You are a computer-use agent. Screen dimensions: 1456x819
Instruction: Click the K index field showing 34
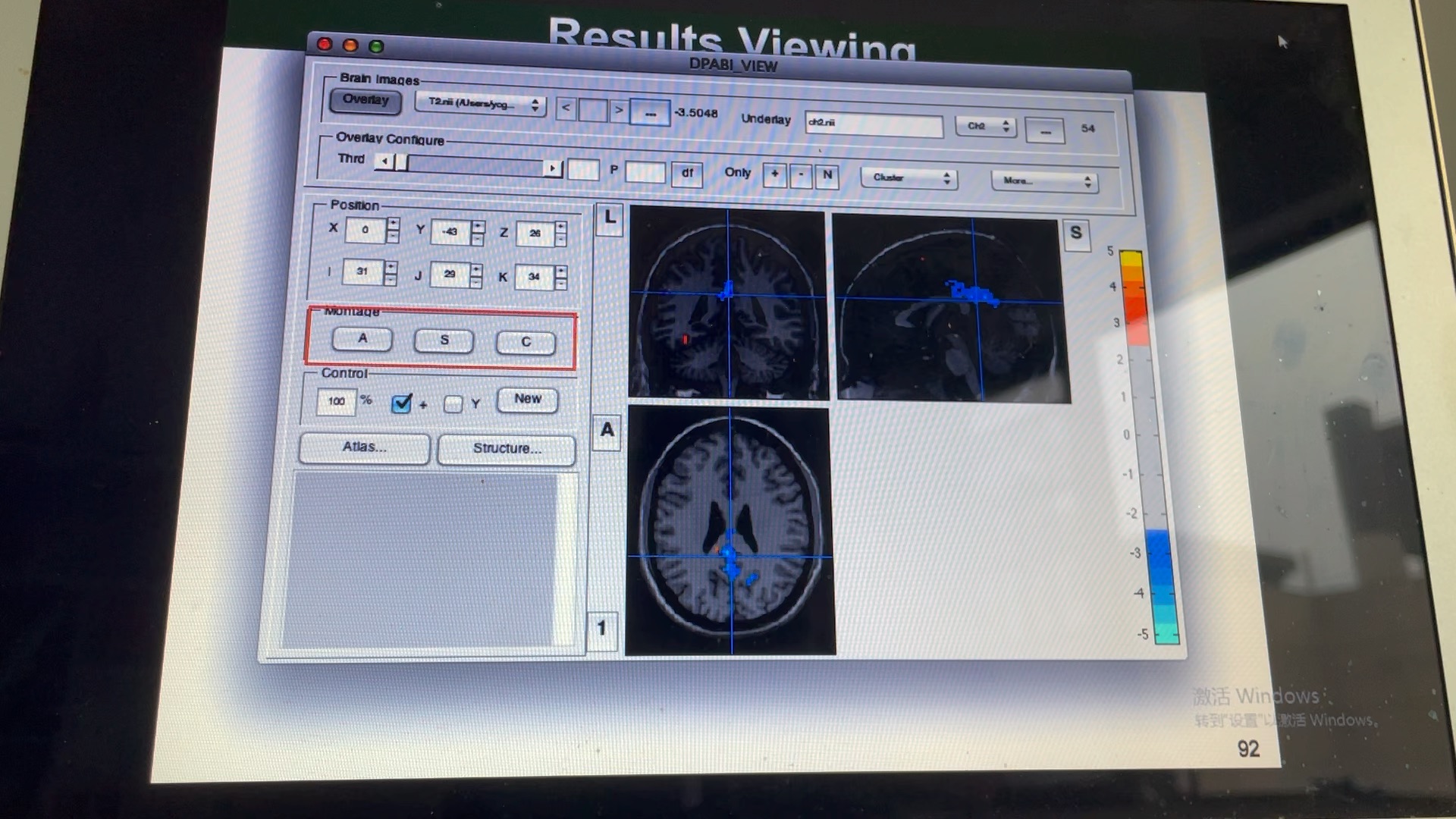(x=535, y=277)
